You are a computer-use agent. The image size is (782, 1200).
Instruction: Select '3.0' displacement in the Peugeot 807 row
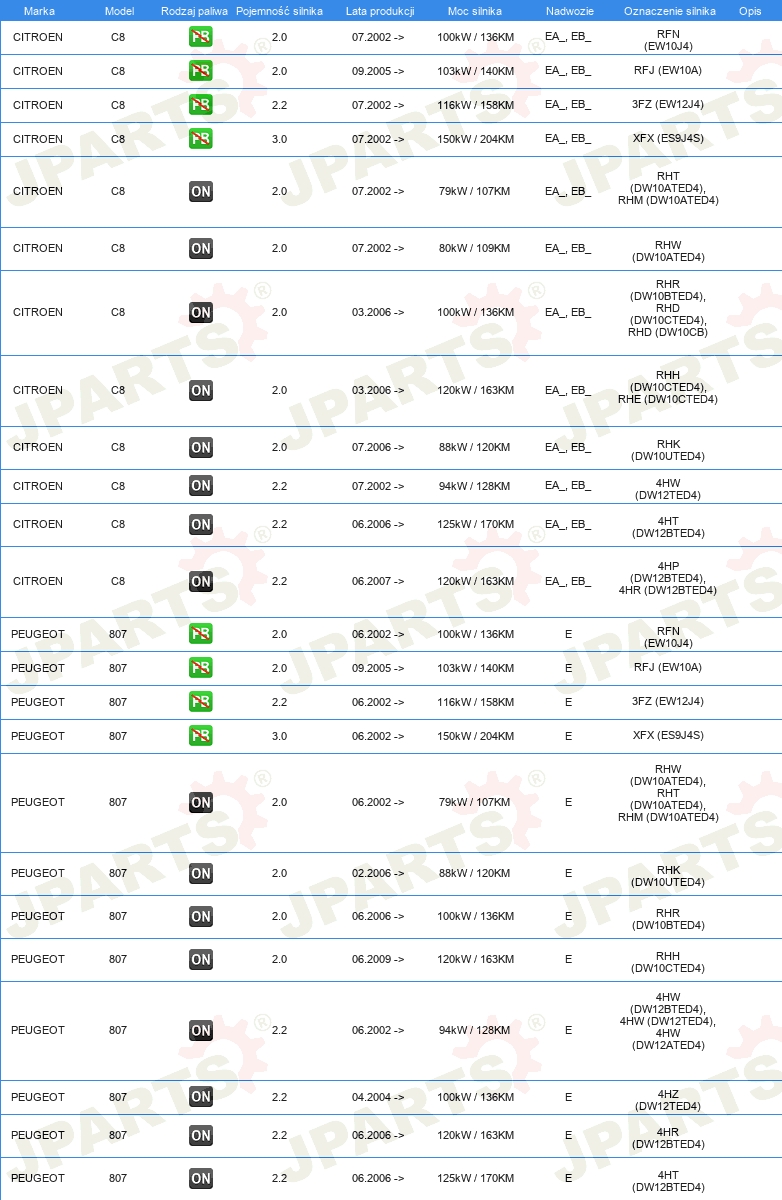pyautogui.click(x=279, y=736)
